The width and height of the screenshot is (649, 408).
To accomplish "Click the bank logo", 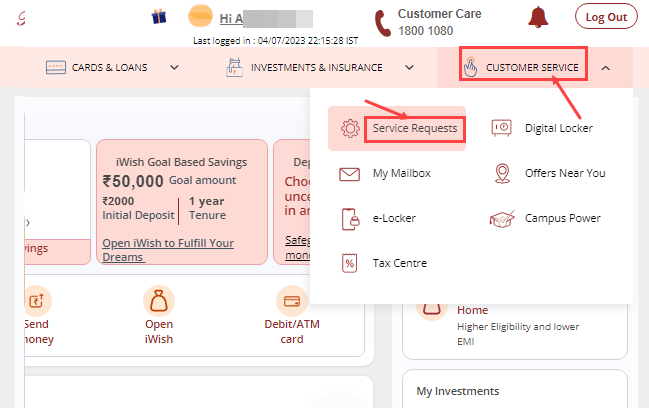I will click(21, 18).
